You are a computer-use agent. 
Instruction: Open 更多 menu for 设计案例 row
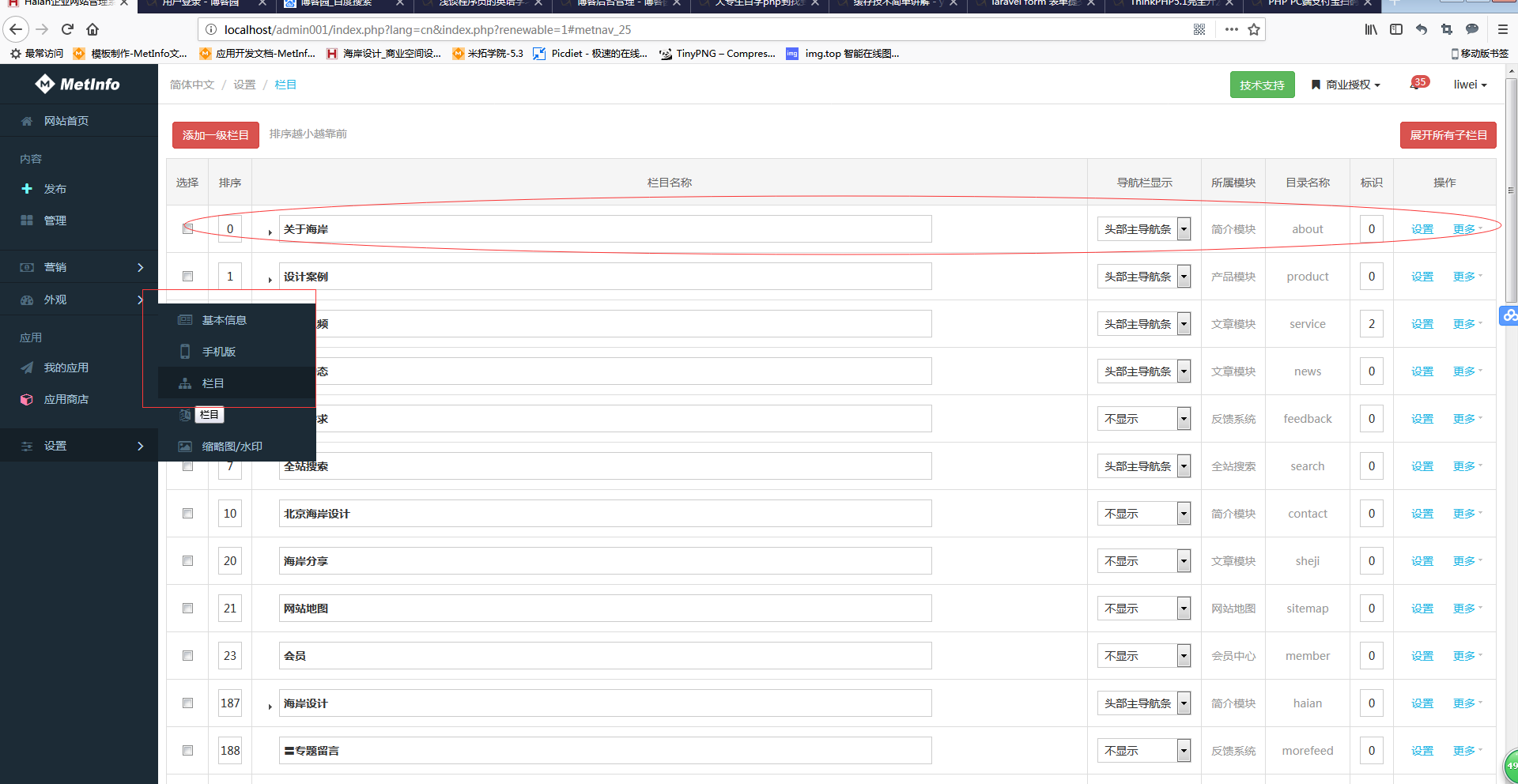coord(1467,277)
